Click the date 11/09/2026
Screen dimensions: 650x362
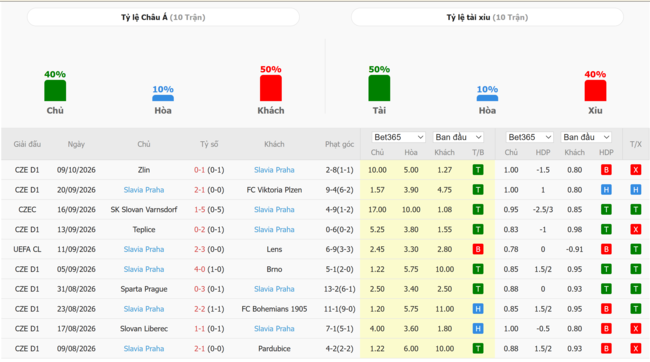click(x=76, y=249)
